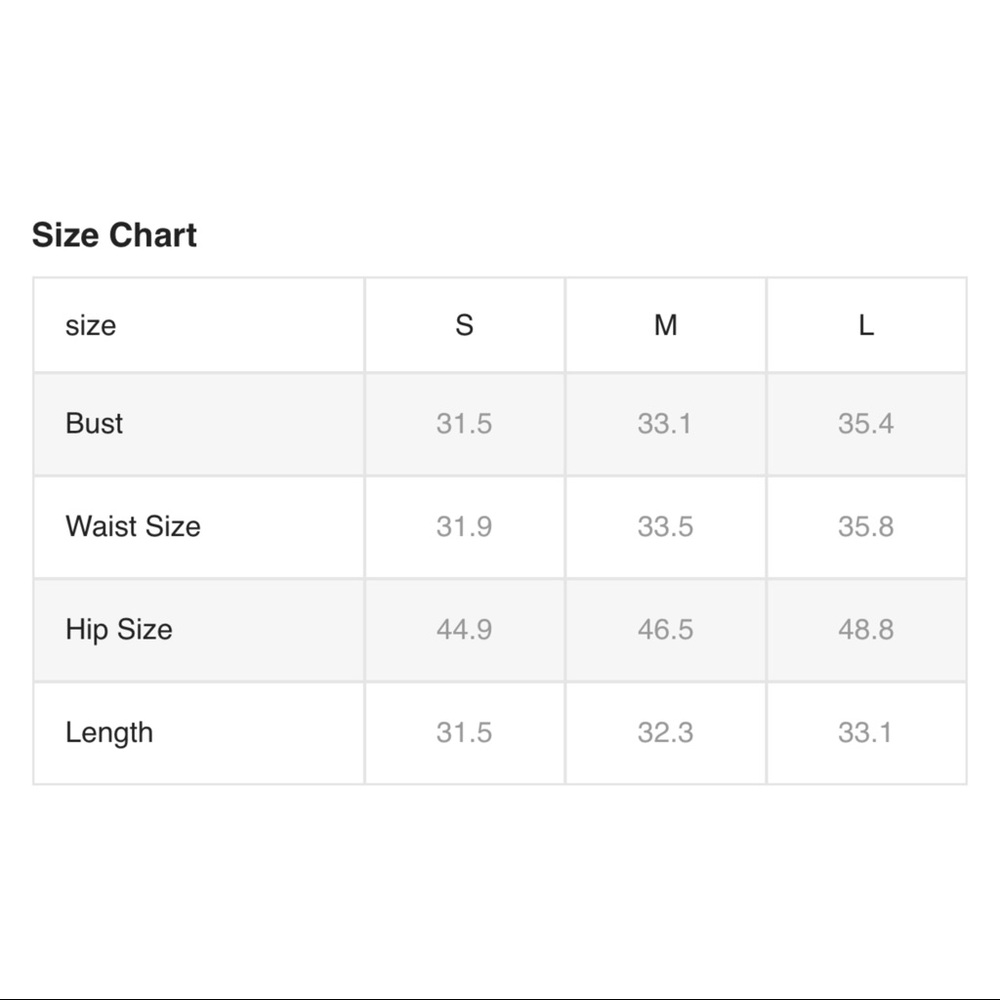Click Waist value 35.8 for size L
Image resolution: width=1000 pixels, height=1000 pixels.
click(866, 526)
